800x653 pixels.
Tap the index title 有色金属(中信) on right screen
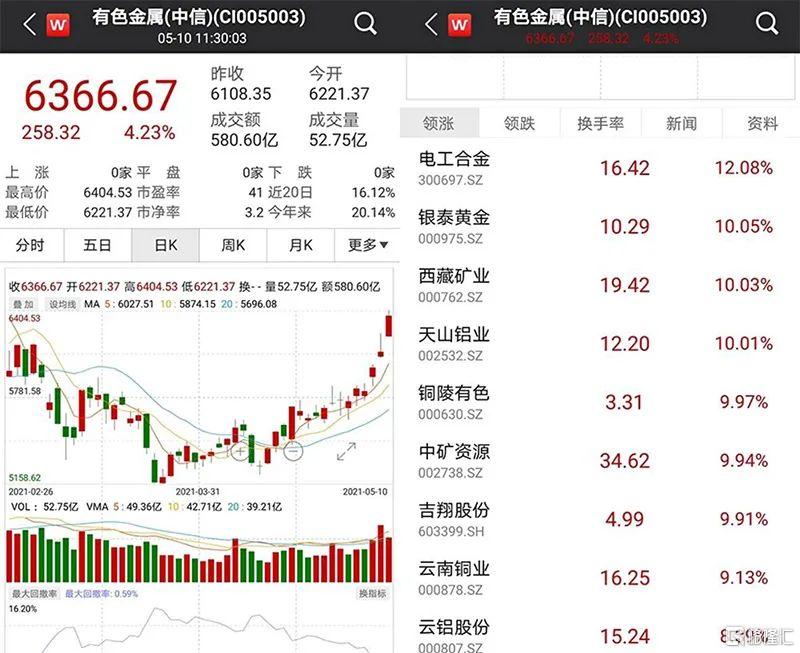coord(601,17)
